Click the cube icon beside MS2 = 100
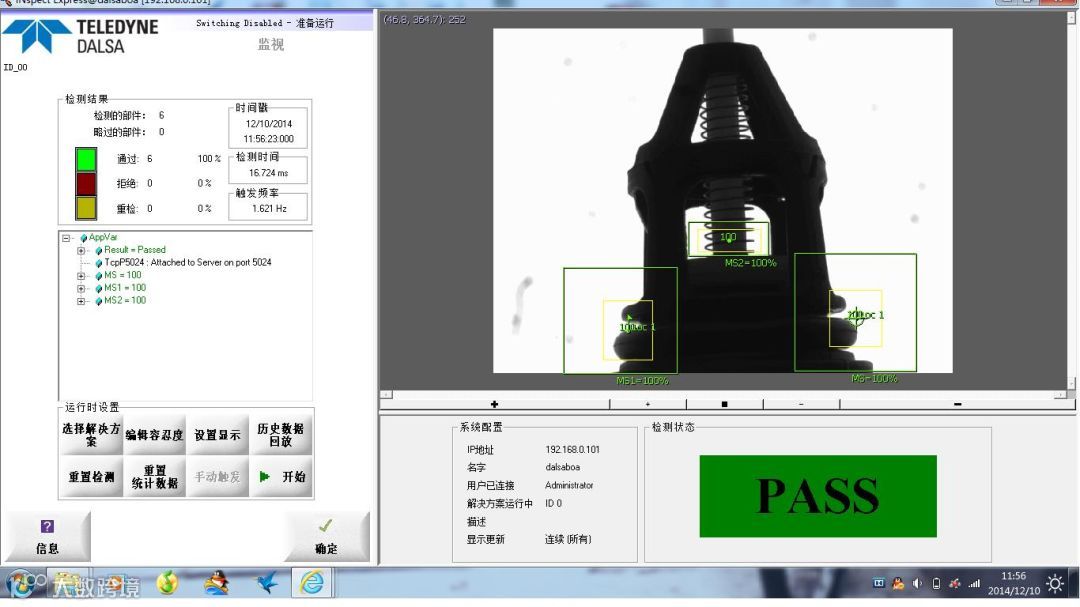The image size is (1080, 607). pos(98,301)
